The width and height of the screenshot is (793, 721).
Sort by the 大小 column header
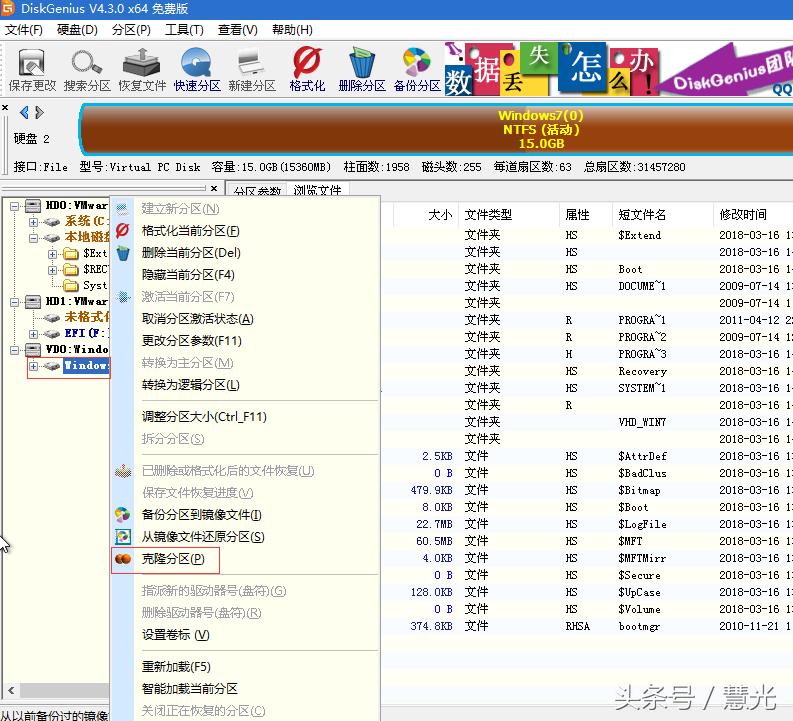426,215
